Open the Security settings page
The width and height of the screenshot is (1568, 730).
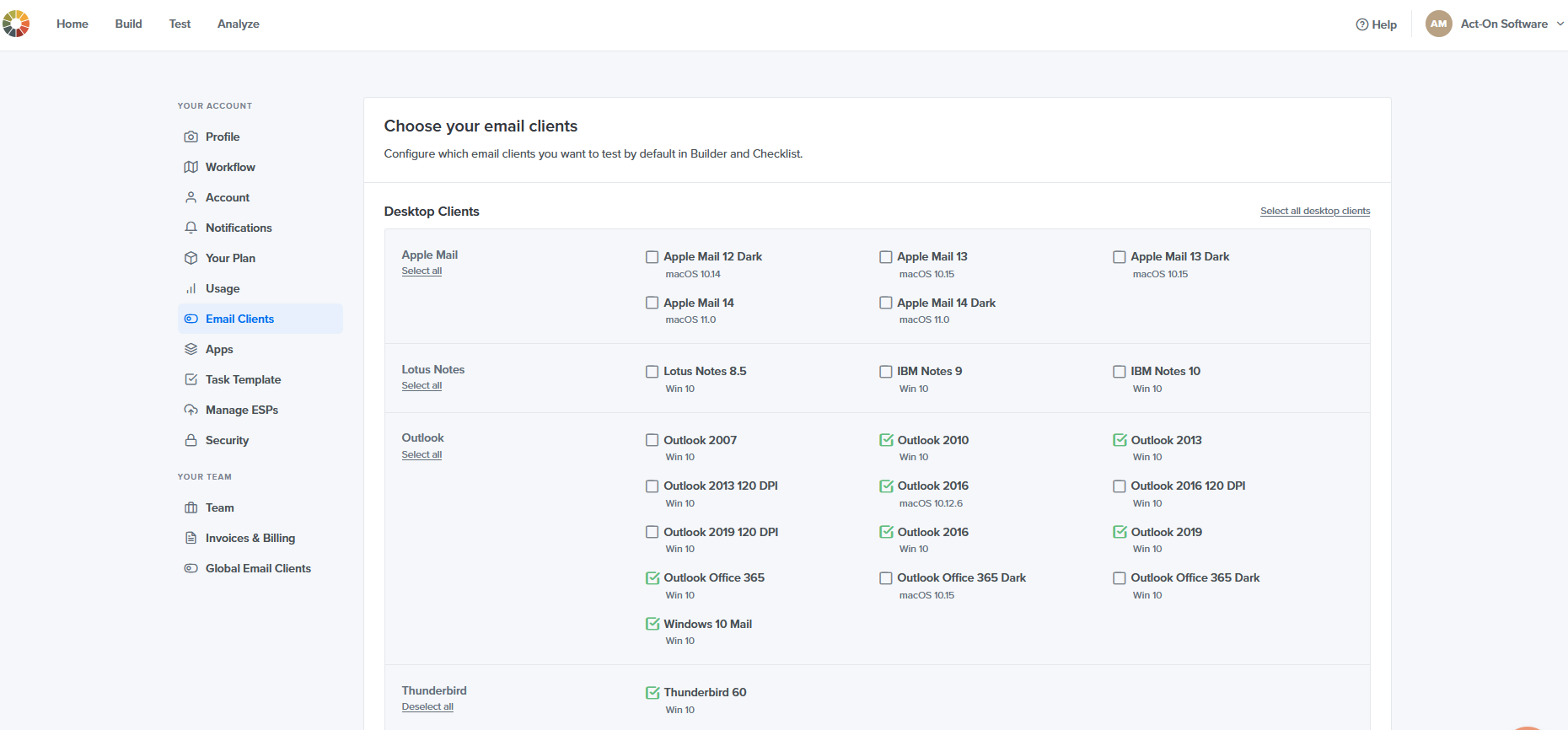(260, 440)
